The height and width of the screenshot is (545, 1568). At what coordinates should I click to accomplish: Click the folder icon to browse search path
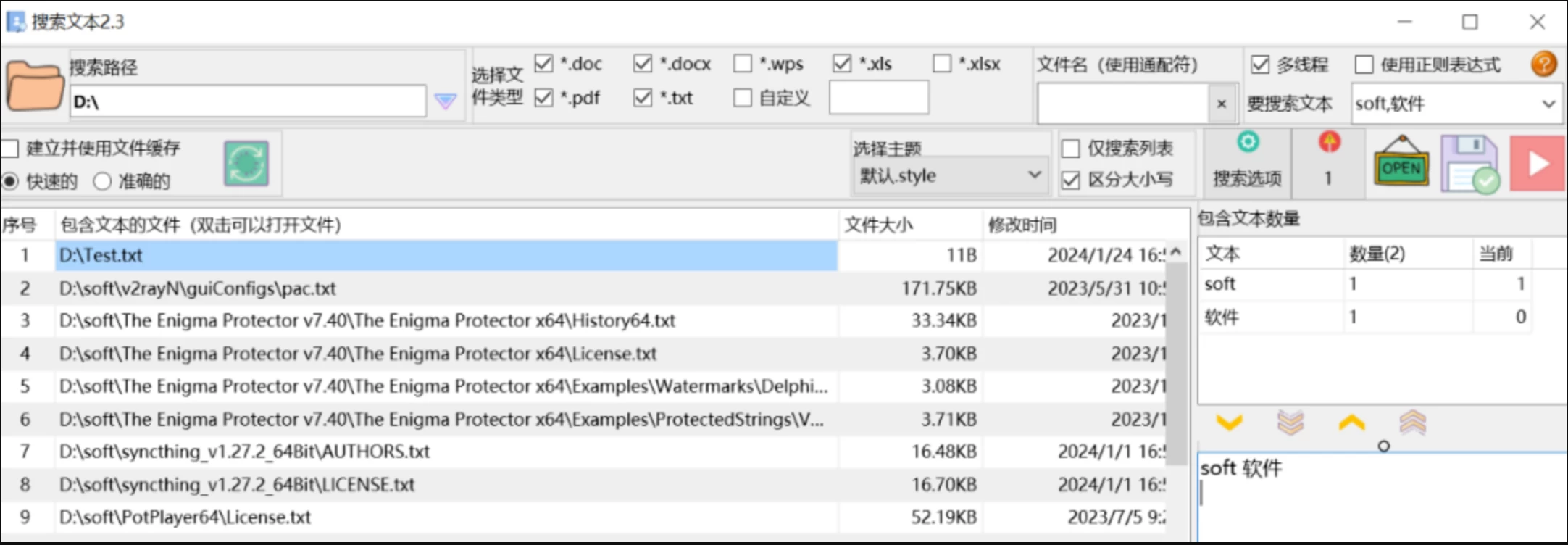click(x=34, y=86)
